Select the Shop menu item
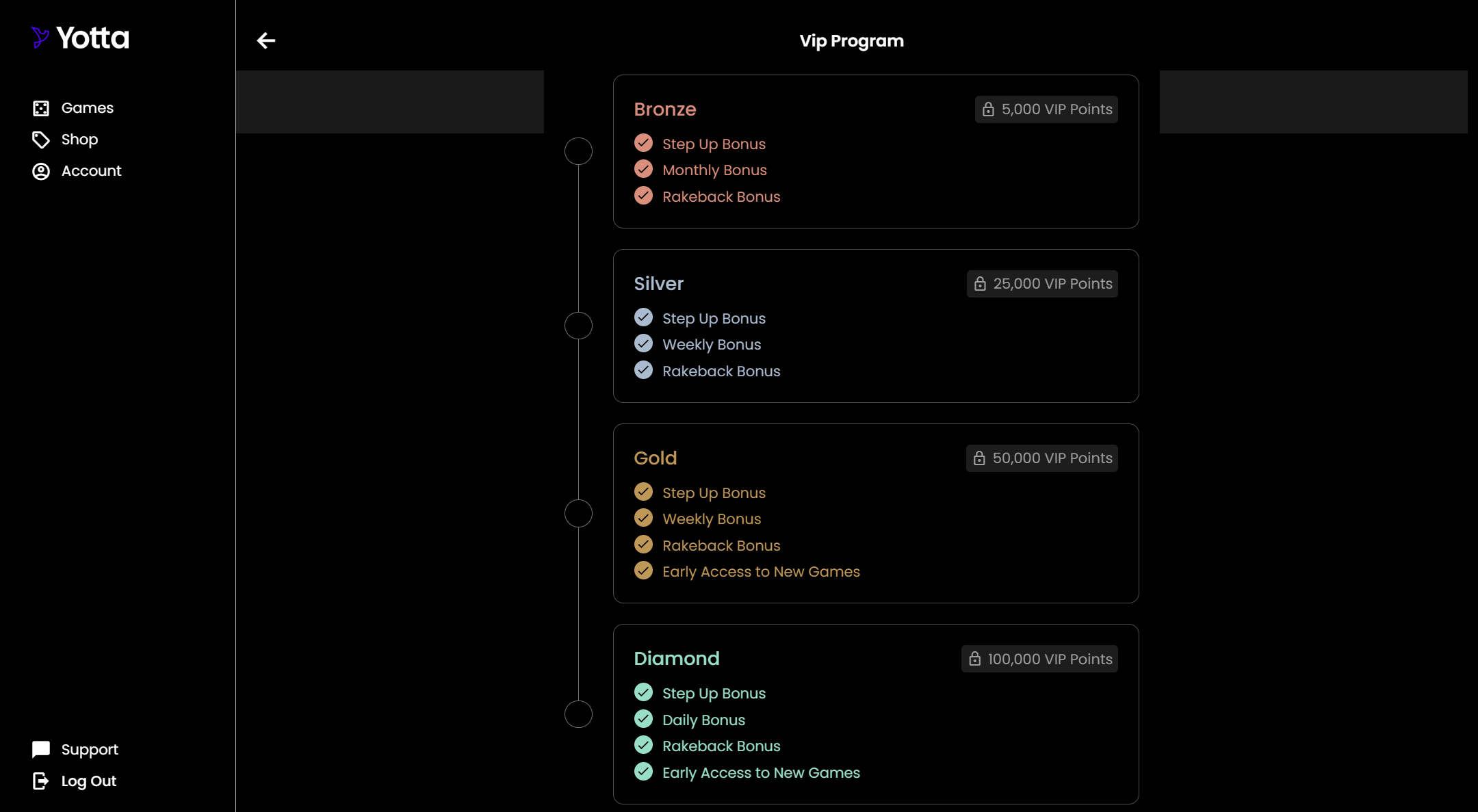This screenshot has width=1478, height=812. 79,140
